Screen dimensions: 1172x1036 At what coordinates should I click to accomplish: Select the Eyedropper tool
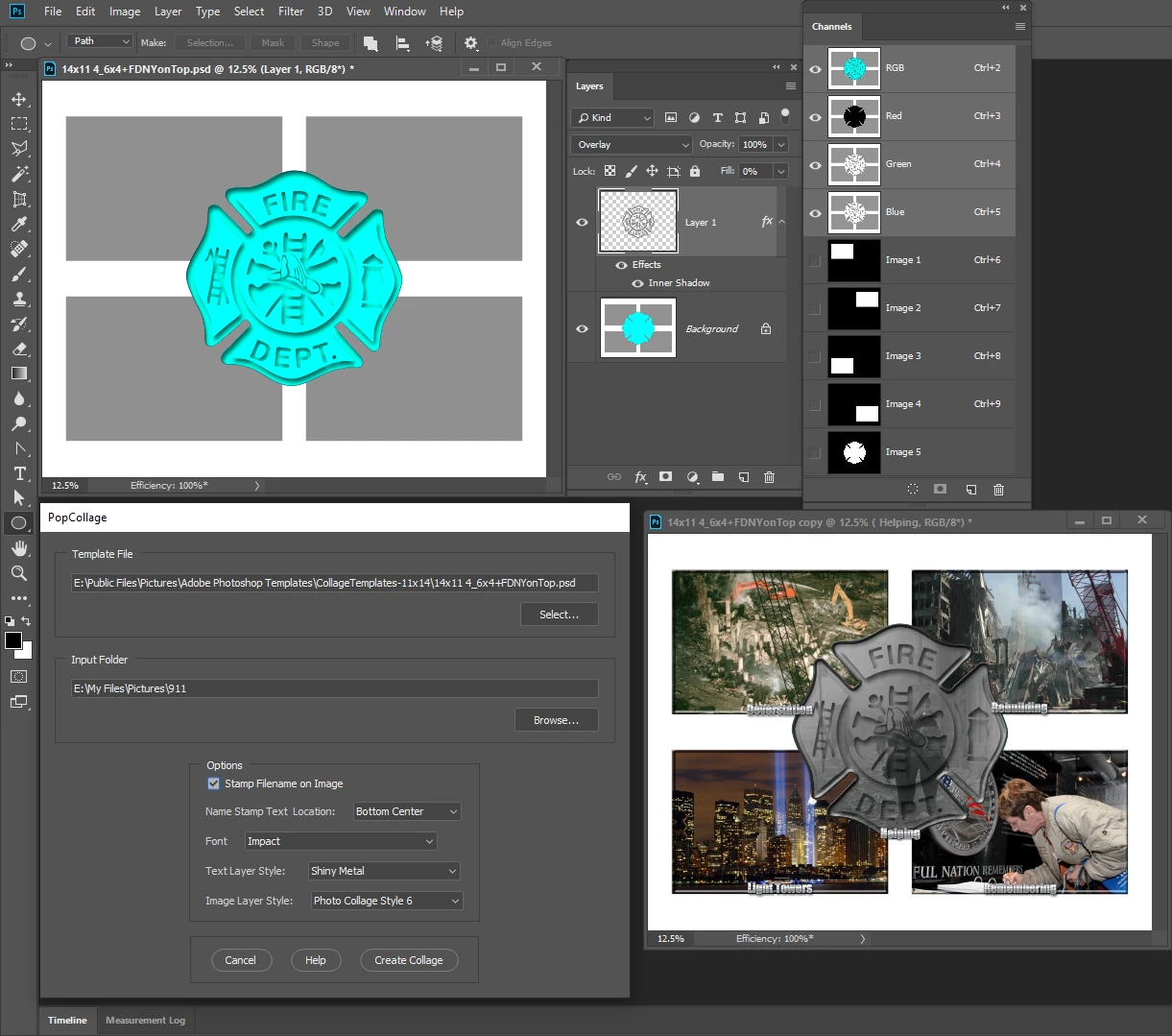[x=18, y=224]
